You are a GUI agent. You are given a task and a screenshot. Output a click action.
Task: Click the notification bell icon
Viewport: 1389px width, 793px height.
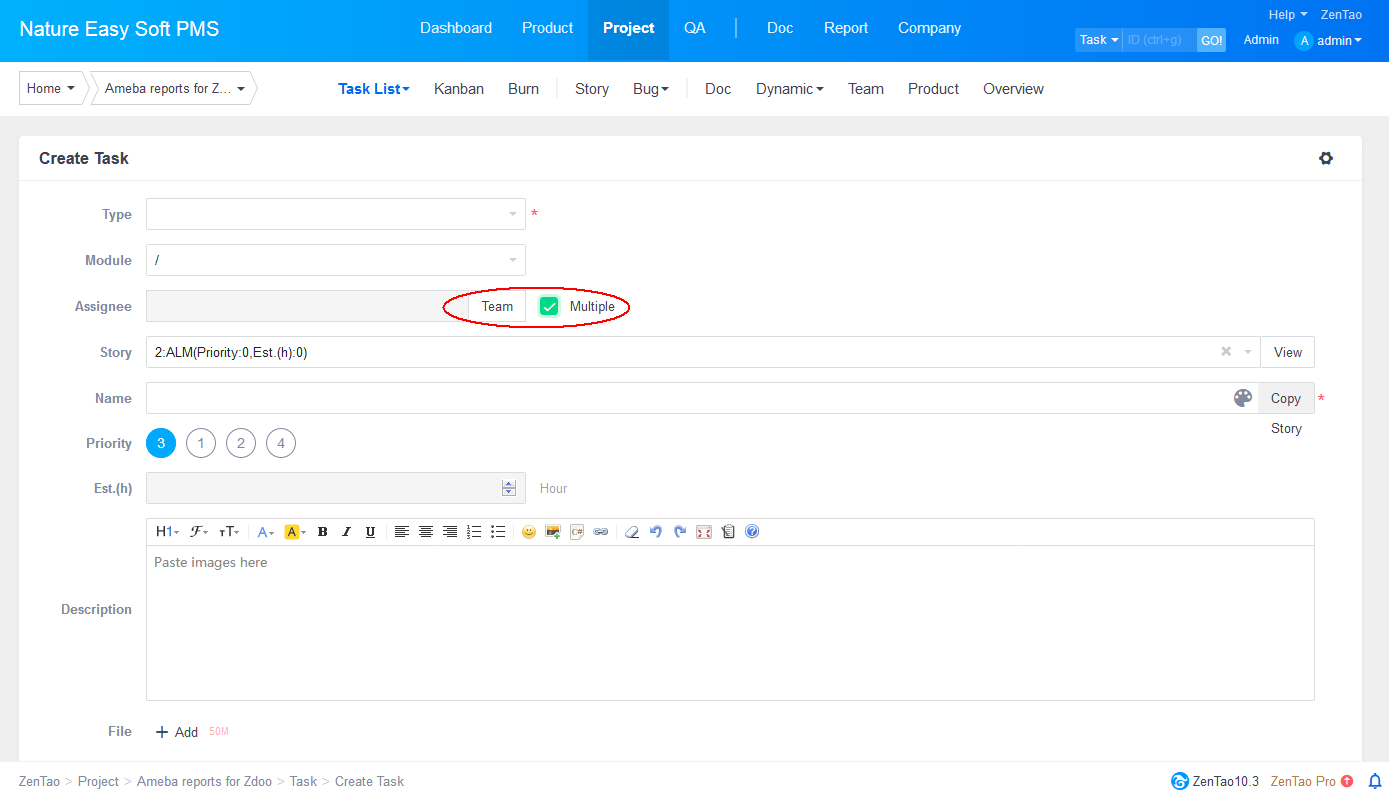[x=1374, y=781]
